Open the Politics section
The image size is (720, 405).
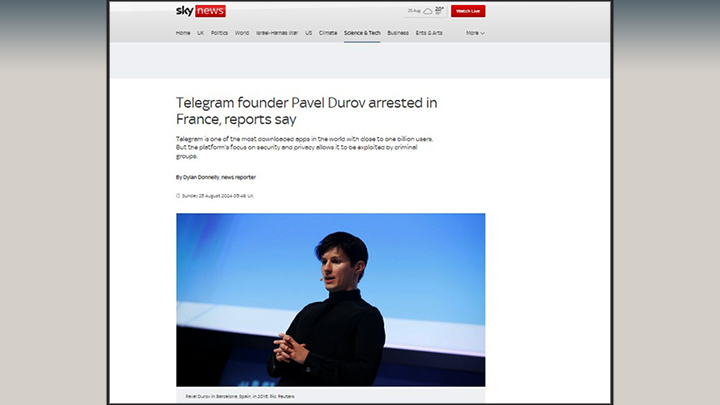coord(219,33)
